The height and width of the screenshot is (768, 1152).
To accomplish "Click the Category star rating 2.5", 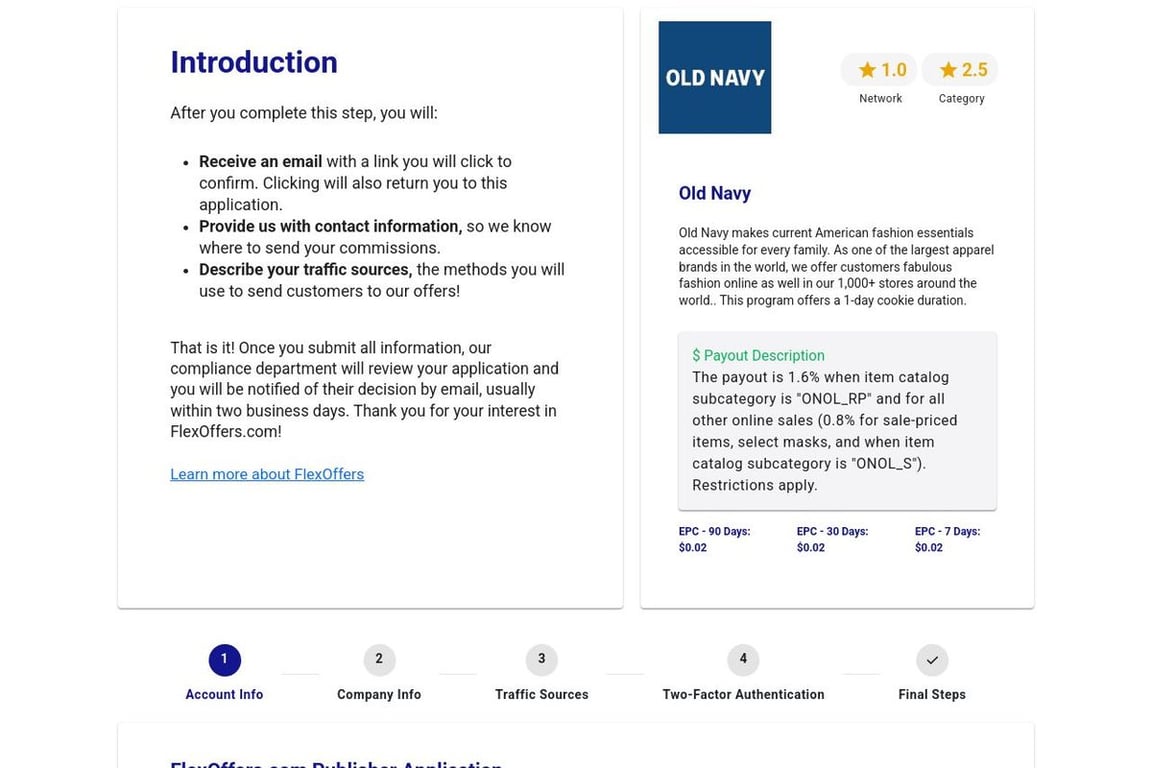I will click(x=960, y=70).
